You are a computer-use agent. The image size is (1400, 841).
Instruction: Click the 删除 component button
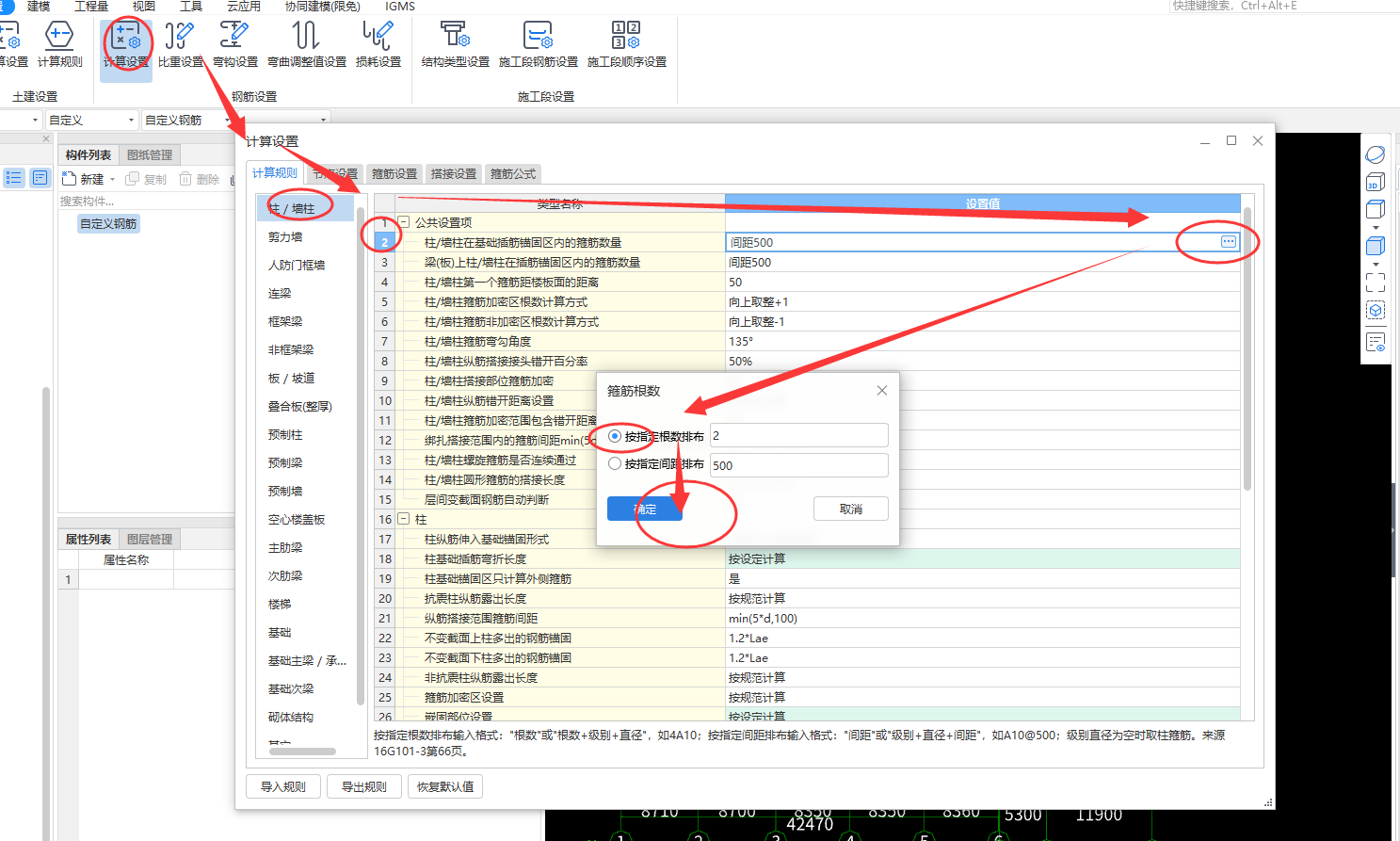[x=200, y=179]
